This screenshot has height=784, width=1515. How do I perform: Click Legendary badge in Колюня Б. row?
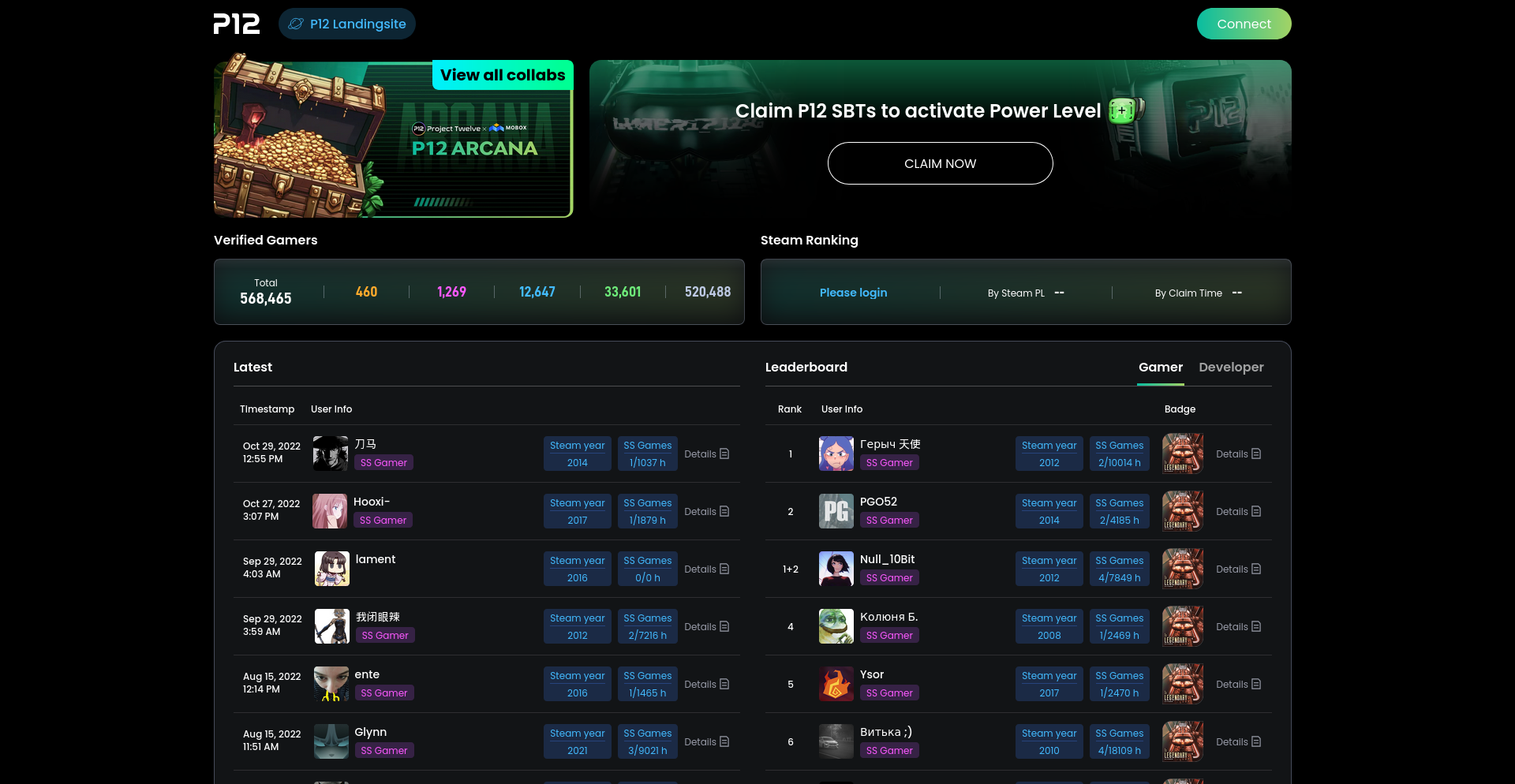pos(1183,626)
